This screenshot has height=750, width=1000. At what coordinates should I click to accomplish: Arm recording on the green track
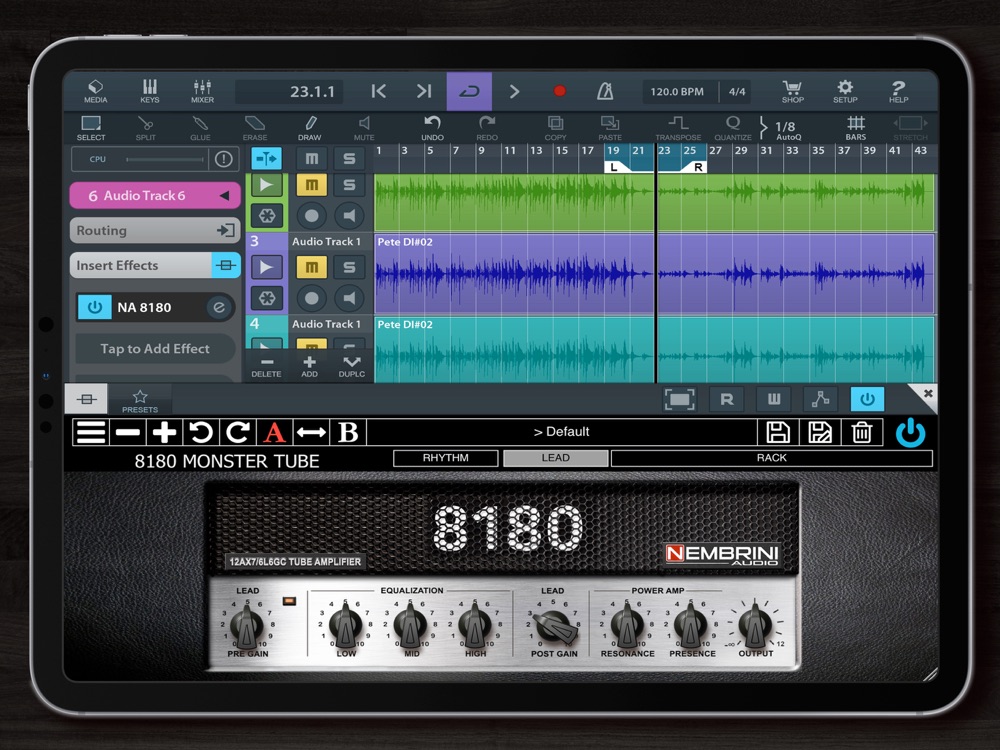point(311,216)
